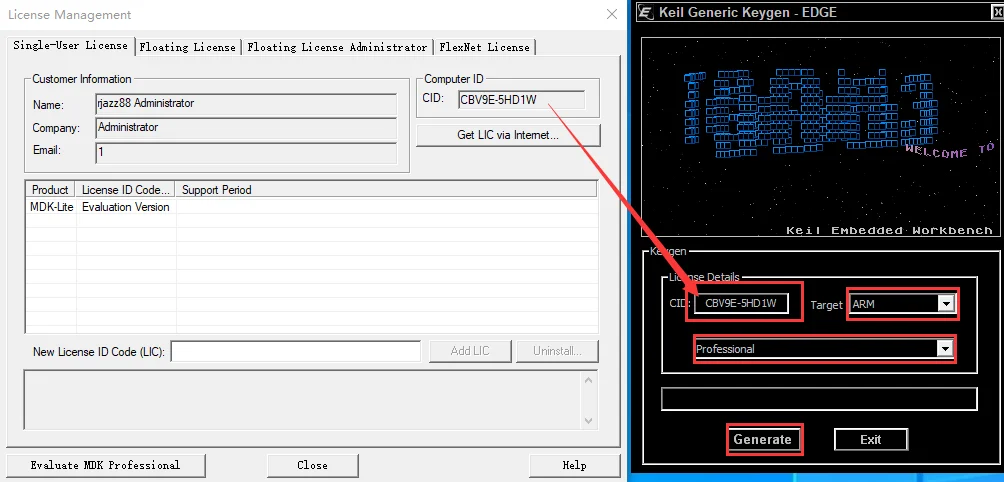1004x482 pixels.
Task: Click Evaluate MDK Professional button
Action: [106, 465]
